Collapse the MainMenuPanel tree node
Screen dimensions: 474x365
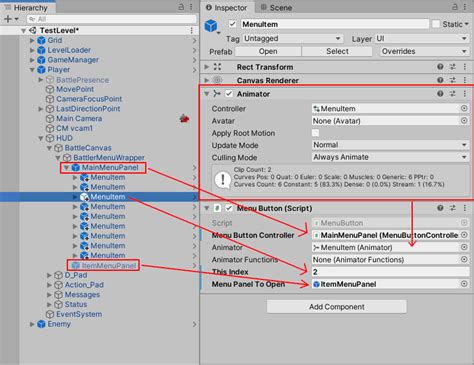coord(66,167)
